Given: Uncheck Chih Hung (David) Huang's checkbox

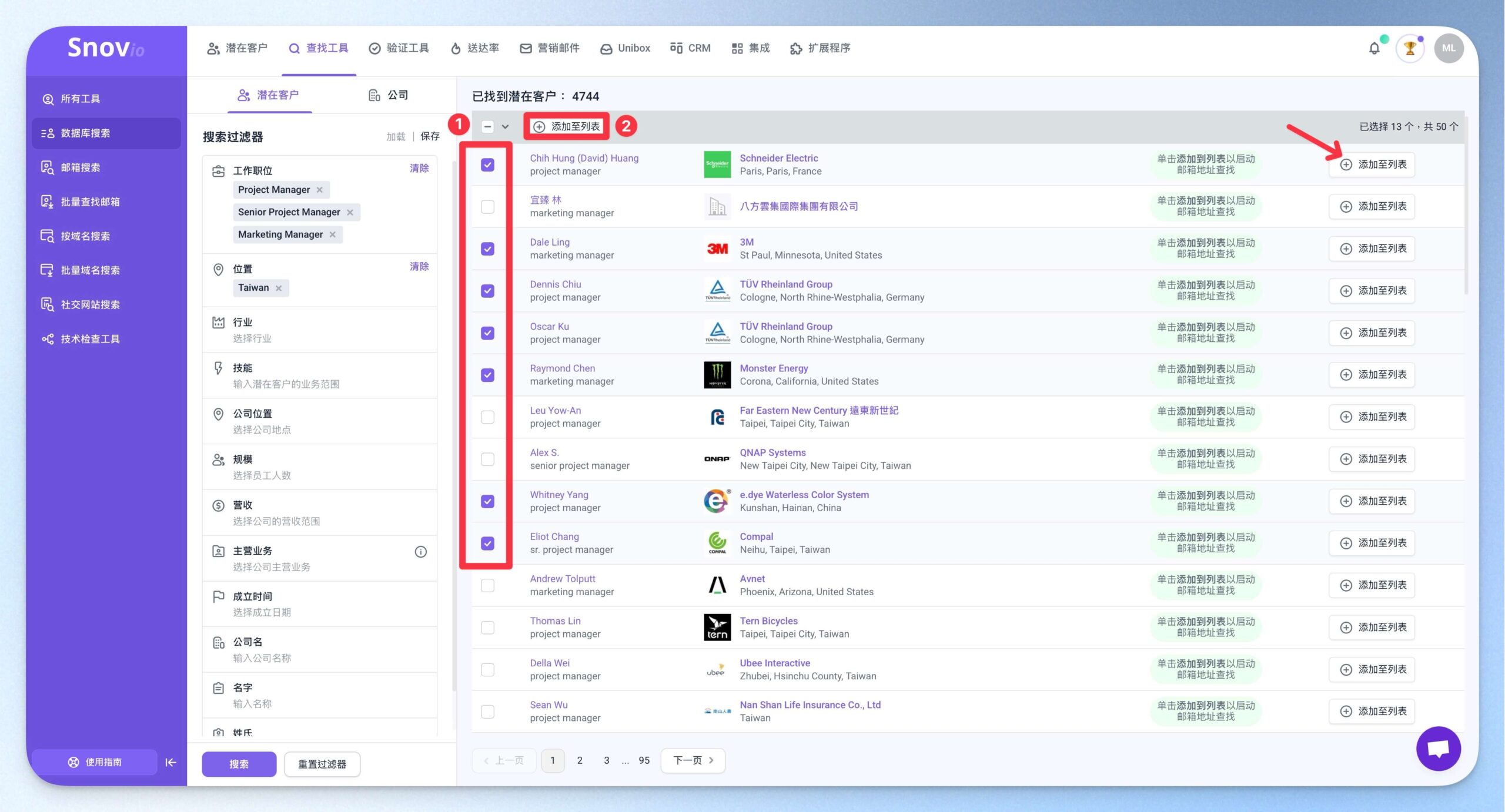Looking at the screenshot, I should [x=487, y=165].
